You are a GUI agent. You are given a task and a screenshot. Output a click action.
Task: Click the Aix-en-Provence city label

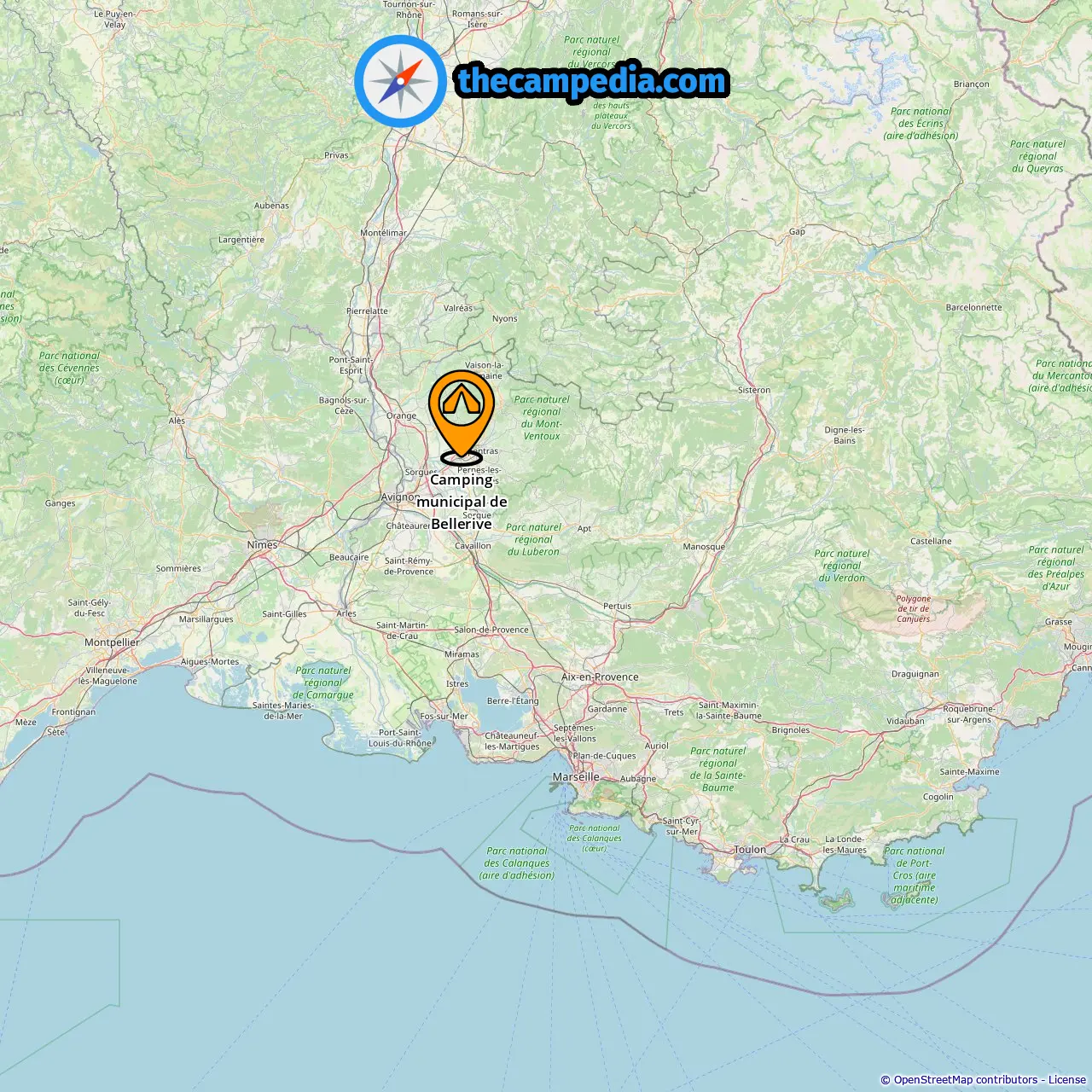[600, 677]
